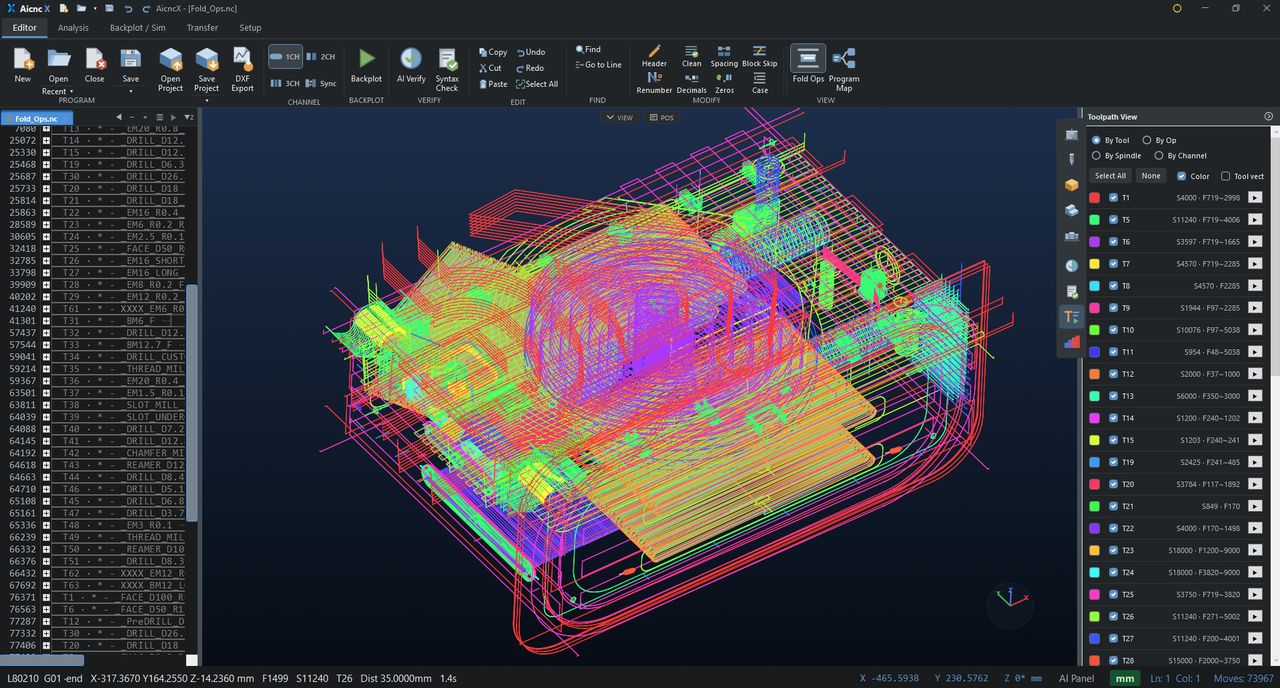Open the Block Skip tool
1280x688 pixels.
coord(759,55)
